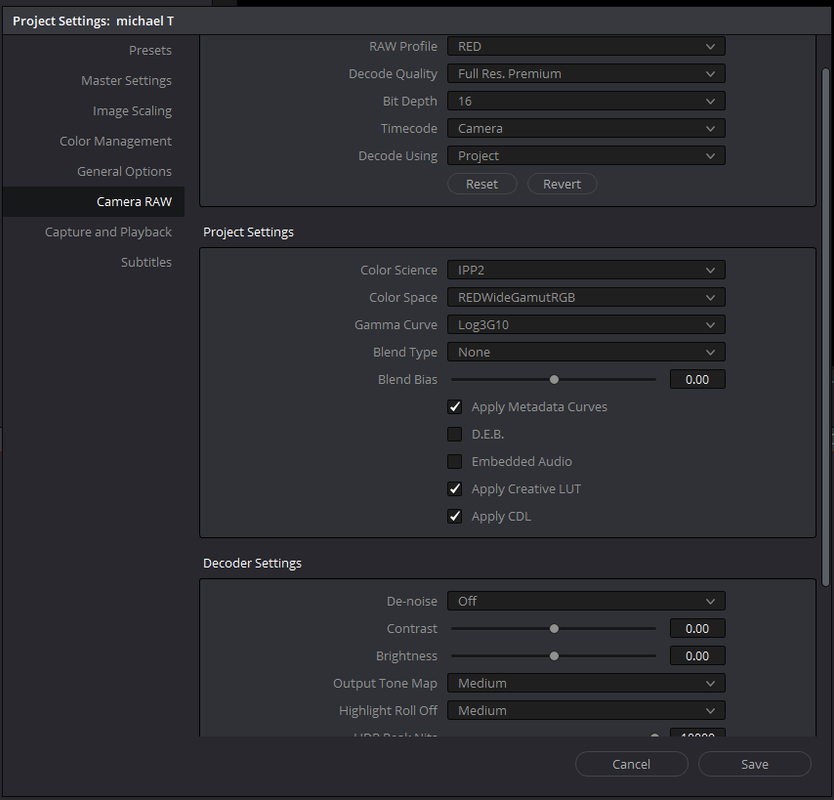Viewport: 834px width, 800px height.
Task: Click the Blend Bias value field
Action: pyautogui.click(x=697, y=379)
